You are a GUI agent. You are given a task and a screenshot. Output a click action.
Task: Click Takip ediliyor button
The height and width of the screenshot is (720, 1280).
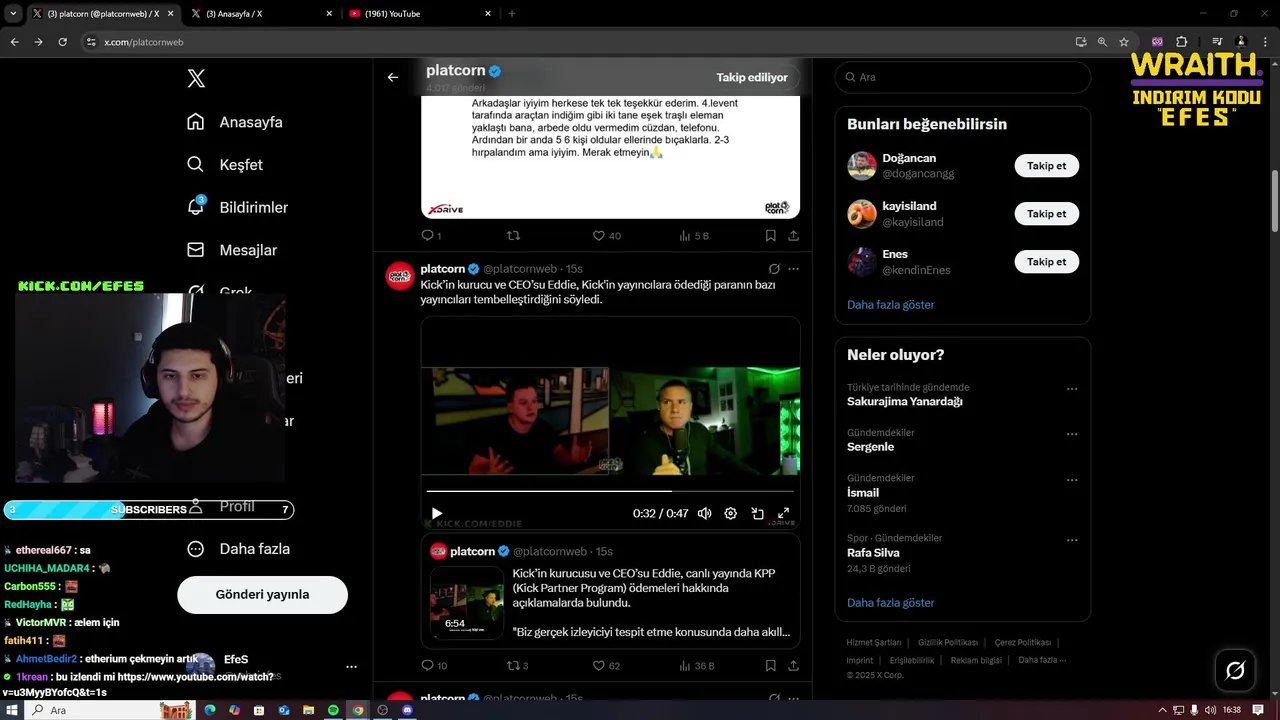pos(752,77)
